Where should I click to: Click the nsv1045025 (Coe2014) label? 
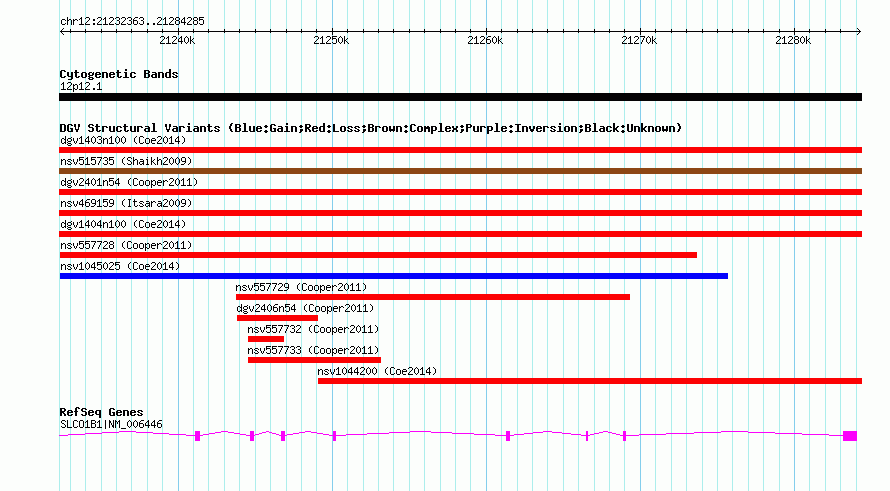(x=120, y=266)
